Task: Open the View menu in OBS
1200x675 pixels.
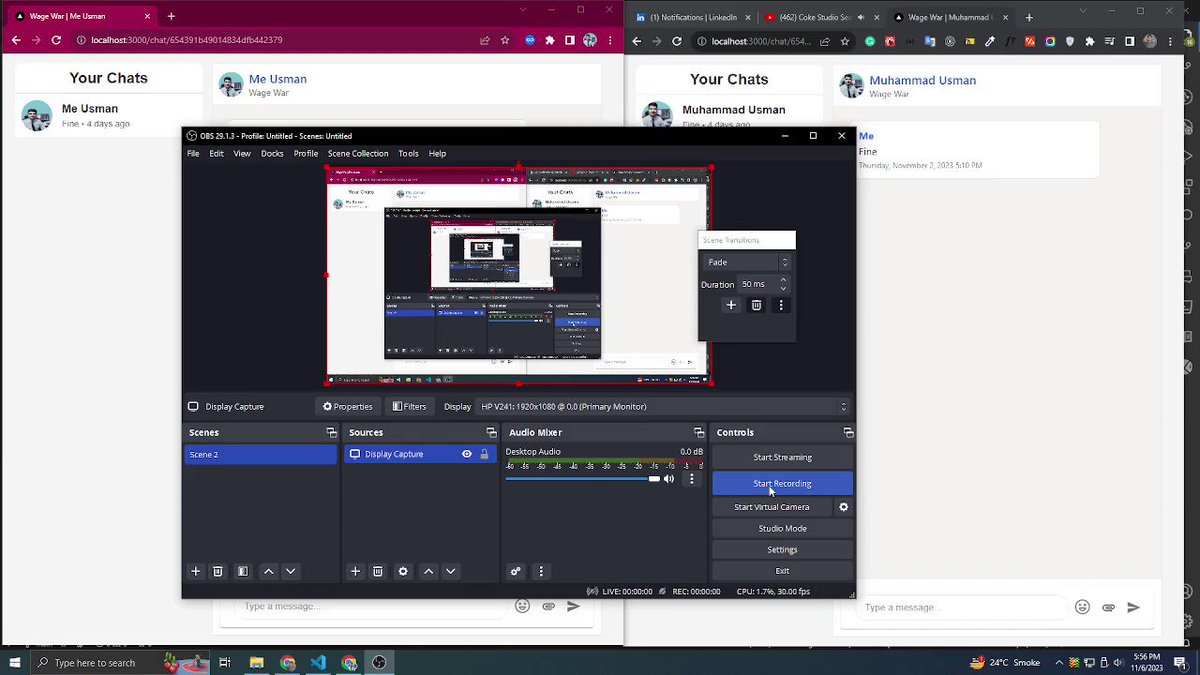Action: coord(242,153)
